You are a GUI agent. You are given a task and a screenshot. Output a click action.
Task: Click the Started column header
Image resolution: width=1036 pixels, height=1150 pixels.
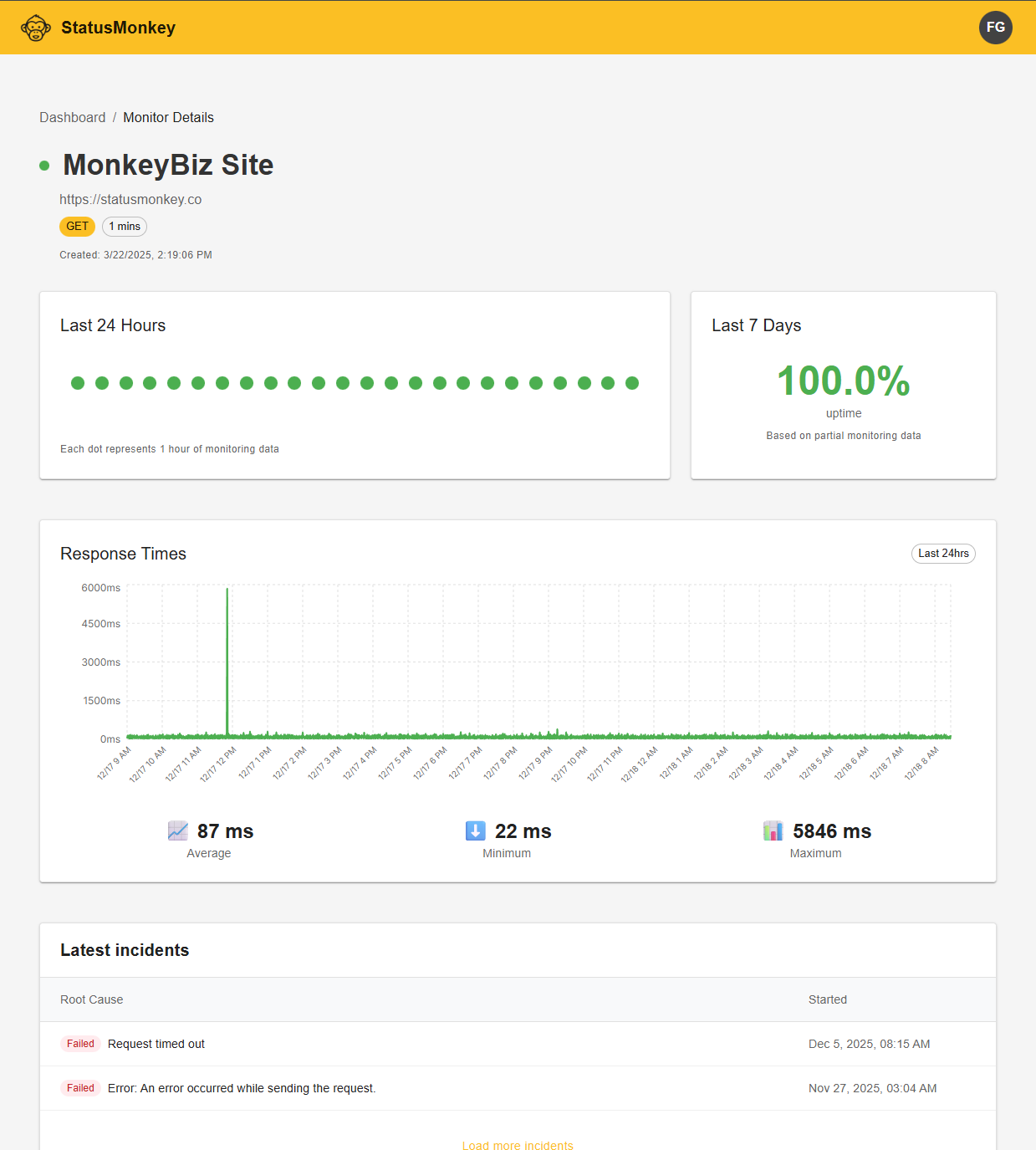pyautogui.click(x=828, y=999)
